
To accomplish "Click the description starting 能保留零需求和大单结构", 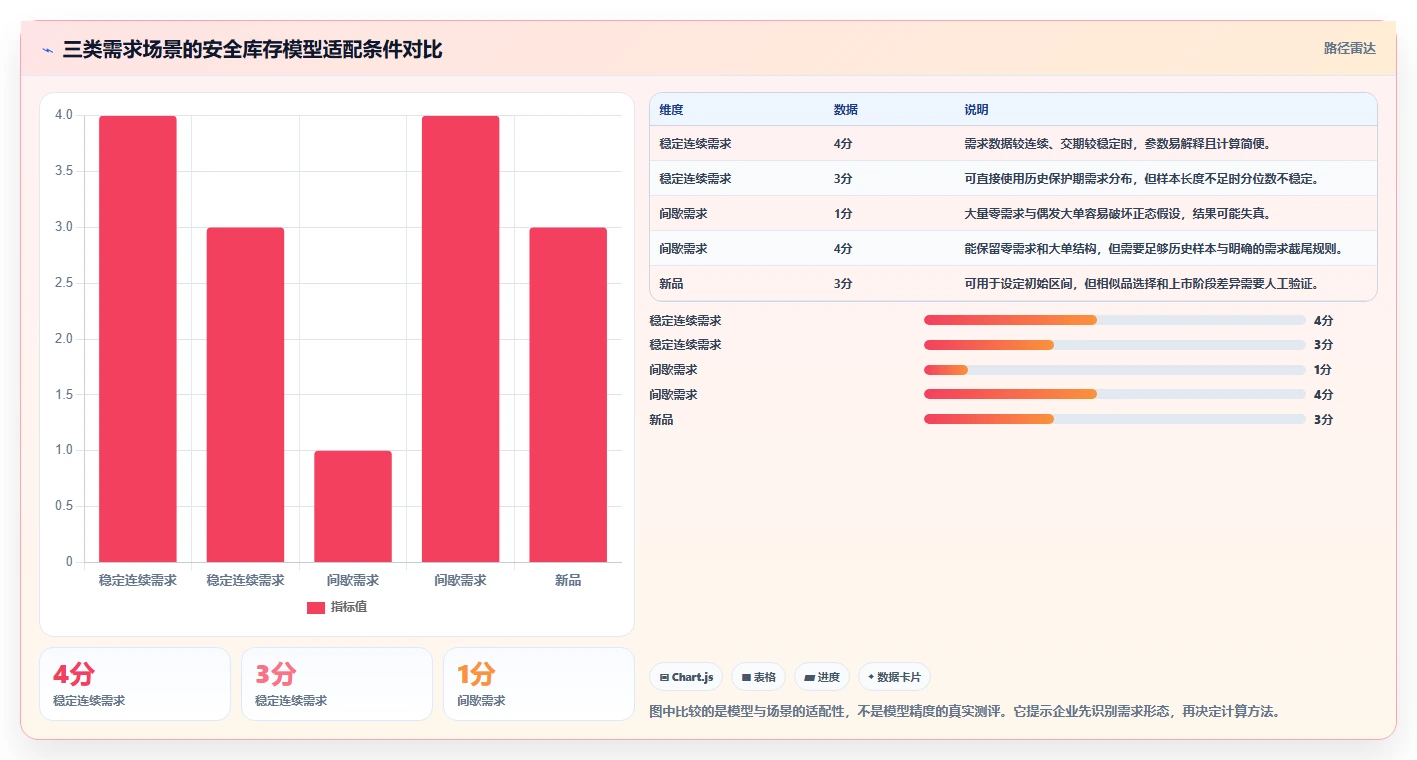I will [x=1155, y=249].
